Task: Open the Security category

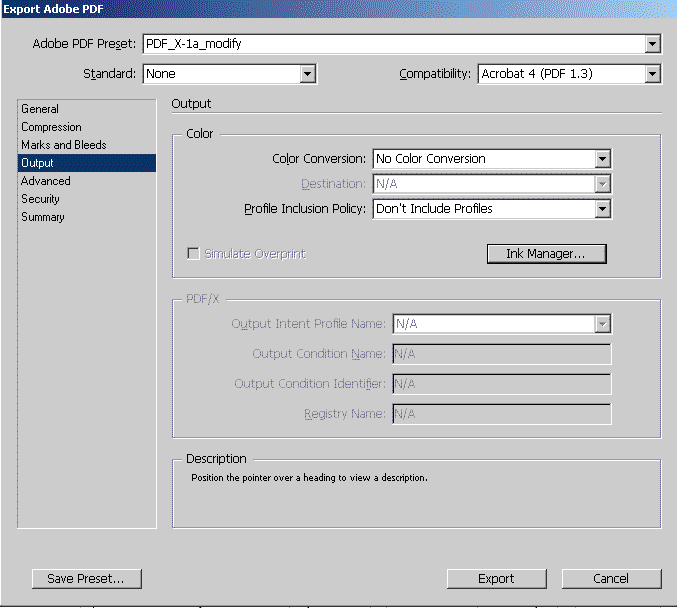Action: [x=87, y=199]
